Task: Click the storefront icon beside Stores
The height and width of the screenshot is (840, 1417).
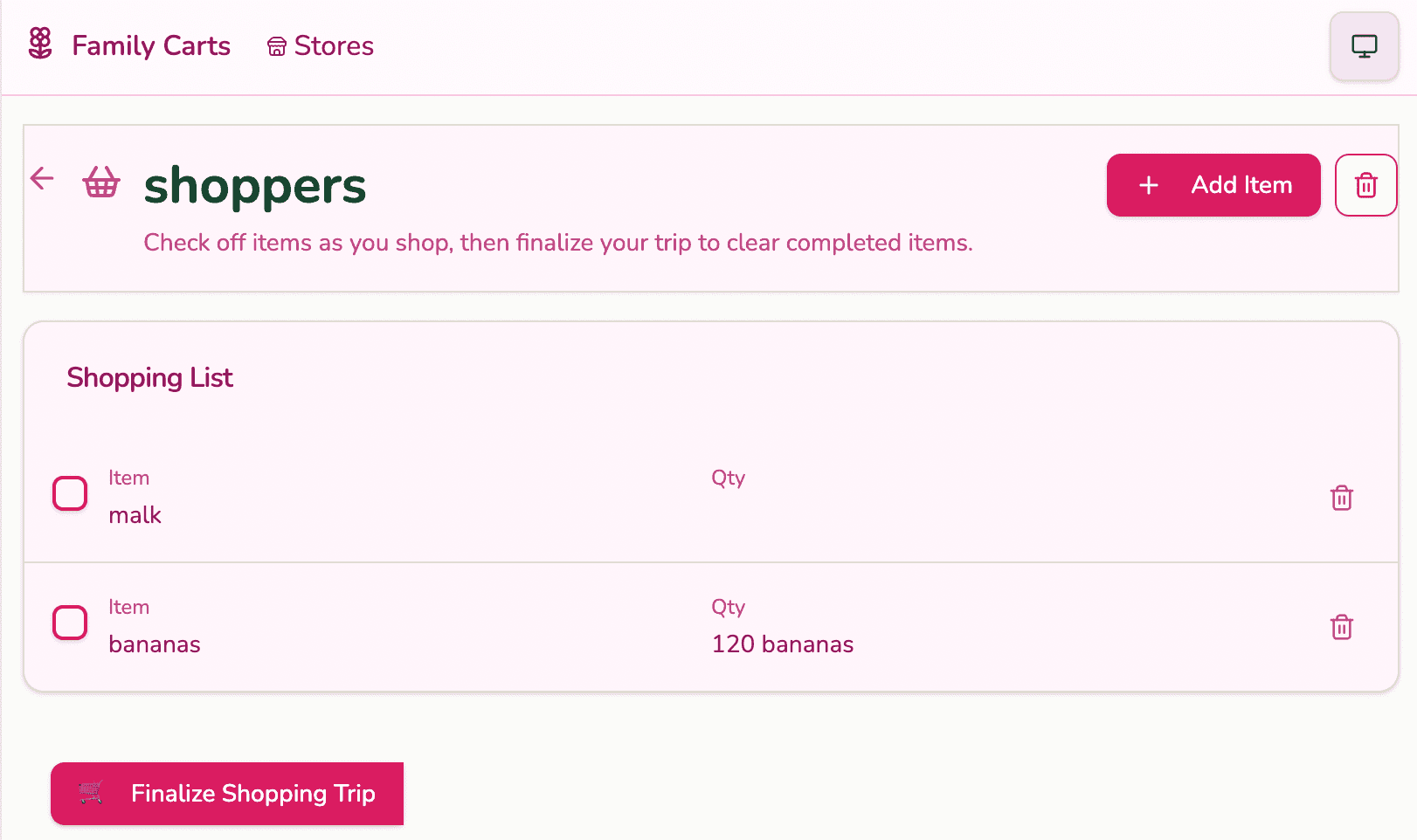Action: 277,46
